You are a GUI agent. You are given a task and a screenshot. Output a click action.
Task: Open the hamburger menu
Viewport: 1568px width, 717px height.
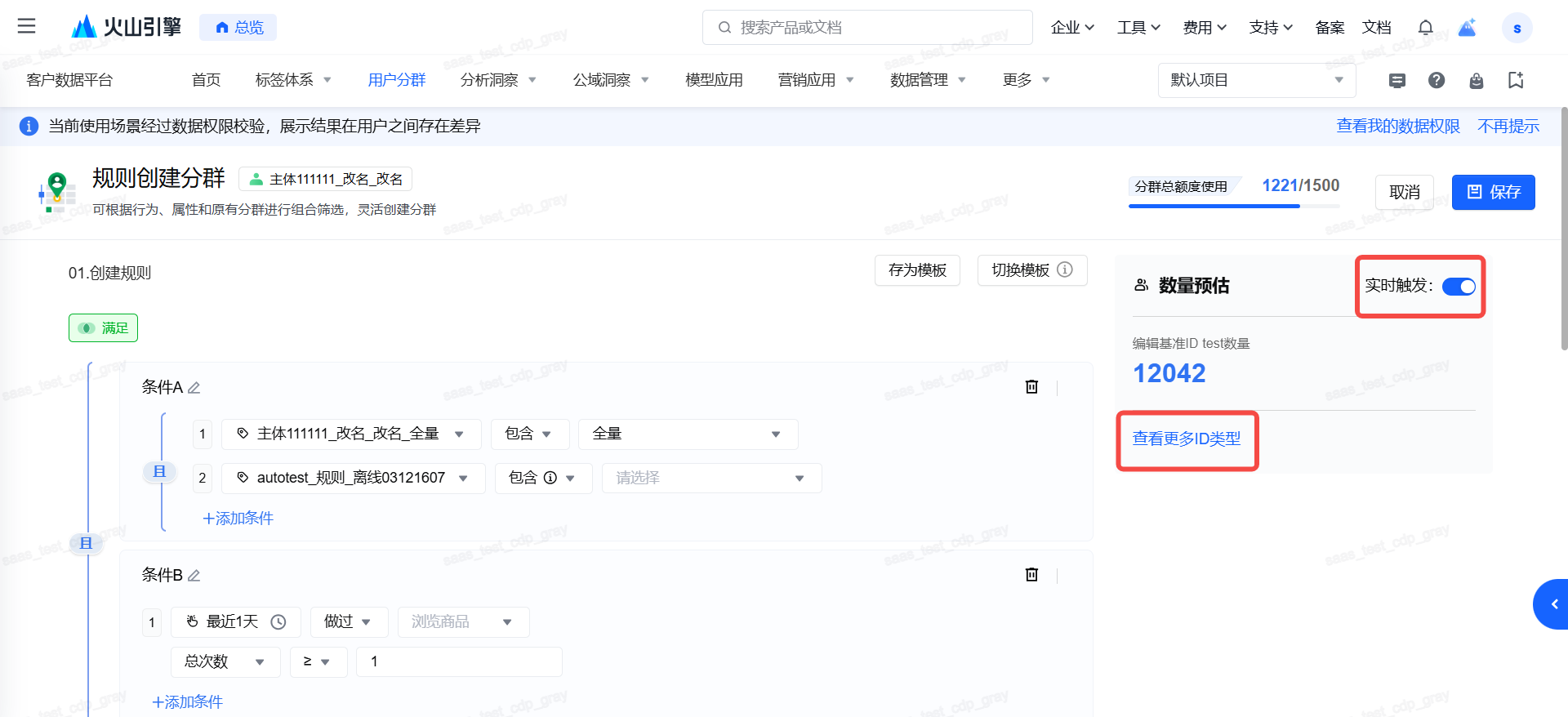tap(27, 26)
